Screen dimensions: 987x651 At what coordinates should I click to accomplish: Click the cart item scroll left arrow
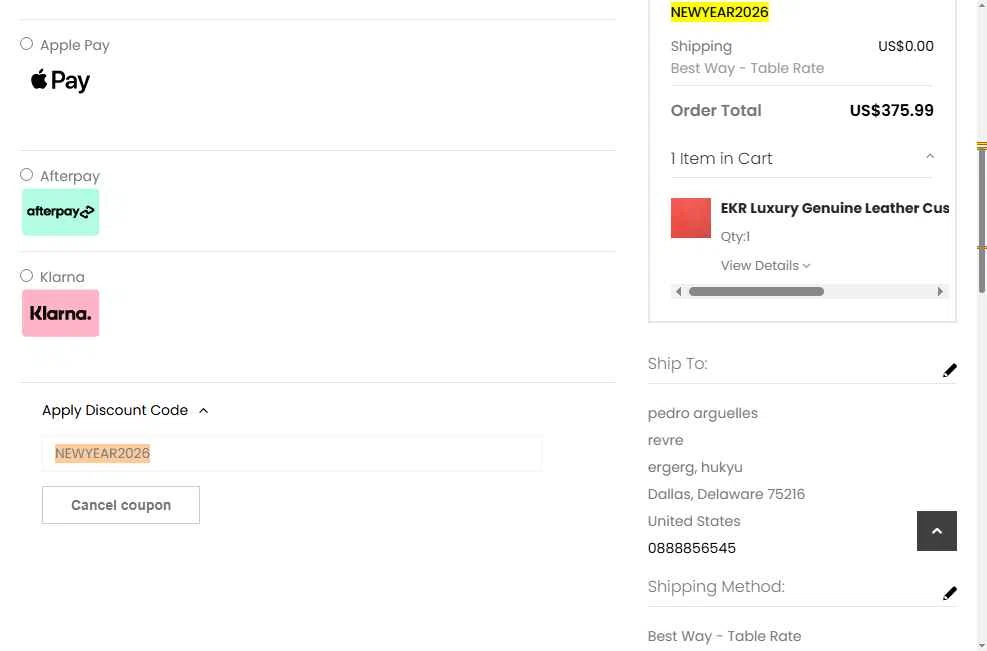(x=678, y=292)
